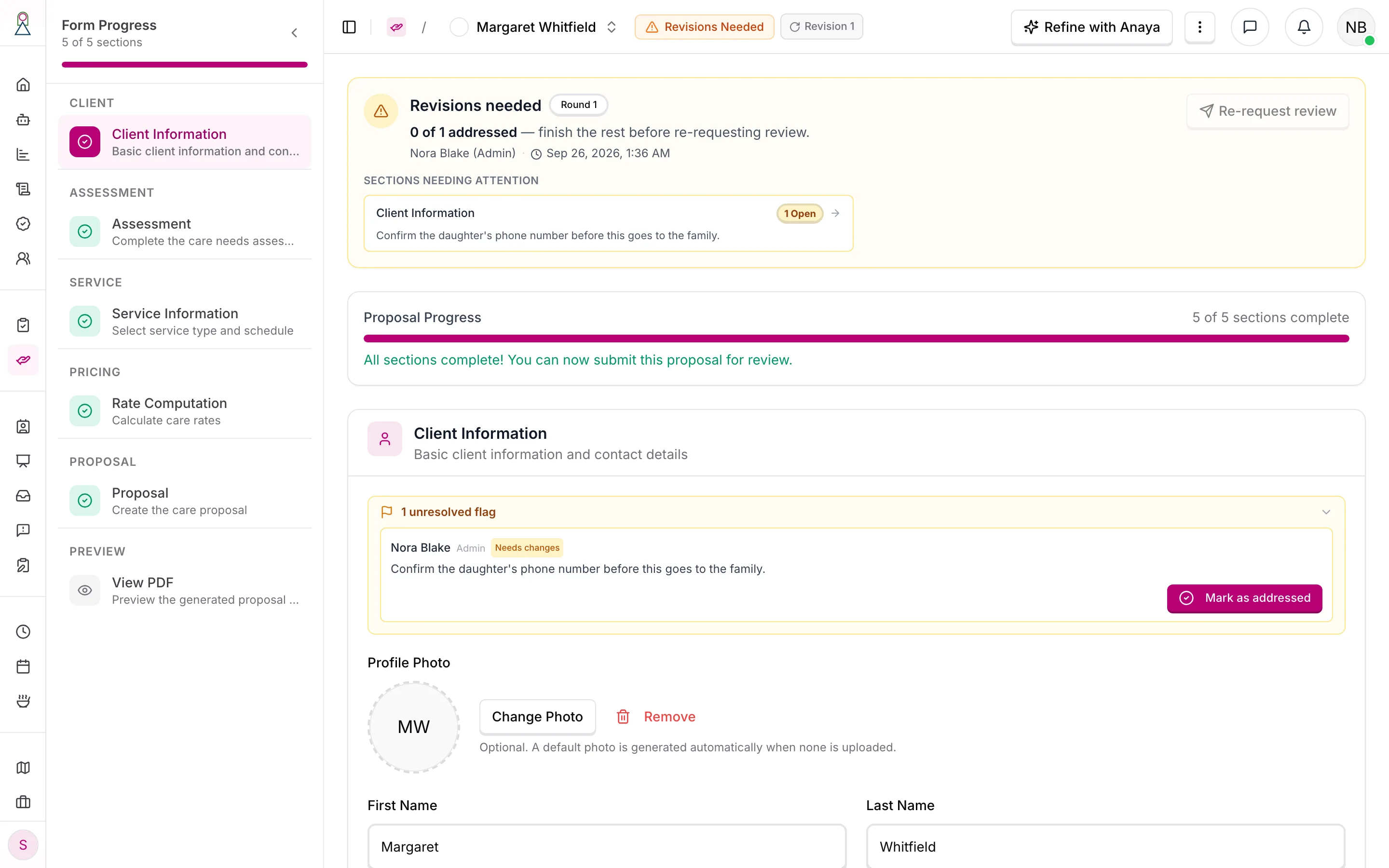This screenshot has width=1389, height=868.
Task: Collapse the 1 unresolved flag panel
Action: click(1326, 512)
